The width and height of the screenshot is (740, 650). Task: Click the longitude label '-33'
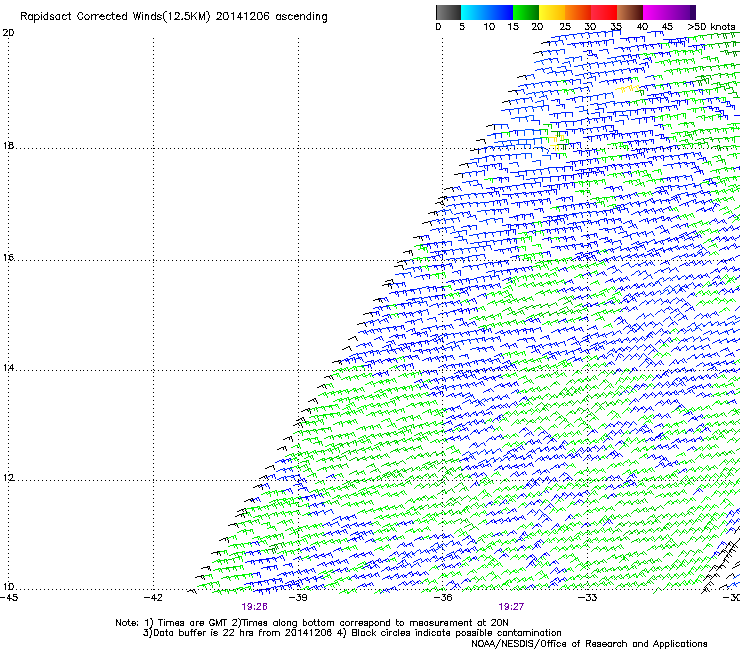tap(588, 598)
